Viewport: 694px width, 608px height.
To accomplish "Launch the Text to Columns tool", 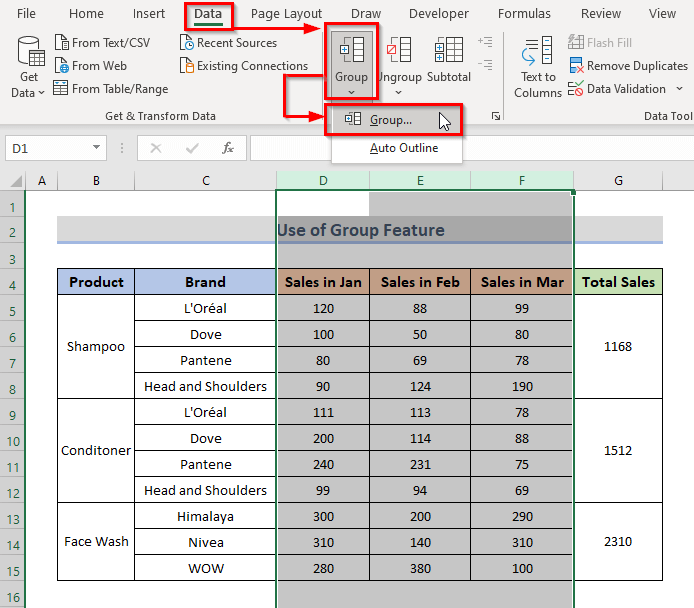I will click(537, 66).
